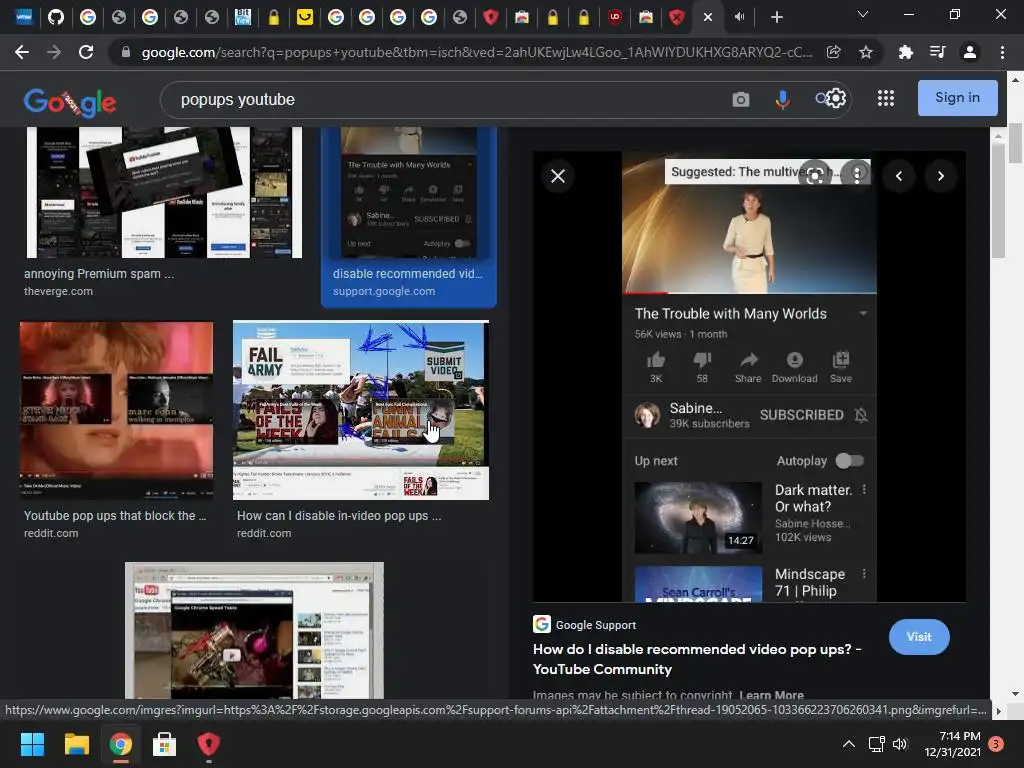Open the Windows Start menu
Screen dimensions: 1024x768
tap(32, 744)
